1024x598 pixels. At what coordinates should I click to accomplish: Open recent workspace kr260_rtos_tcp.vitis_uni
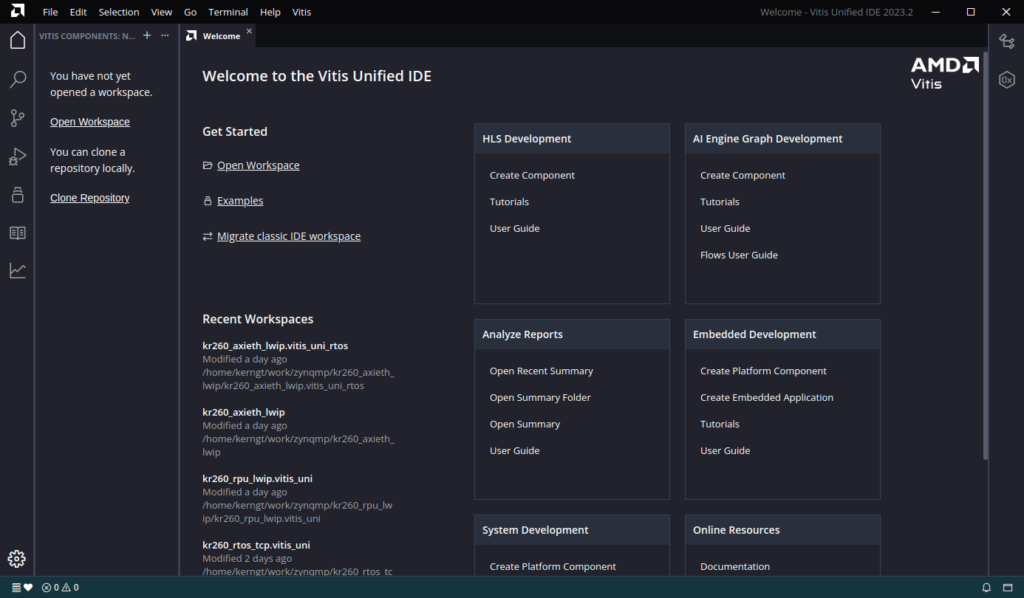point(256,545)
